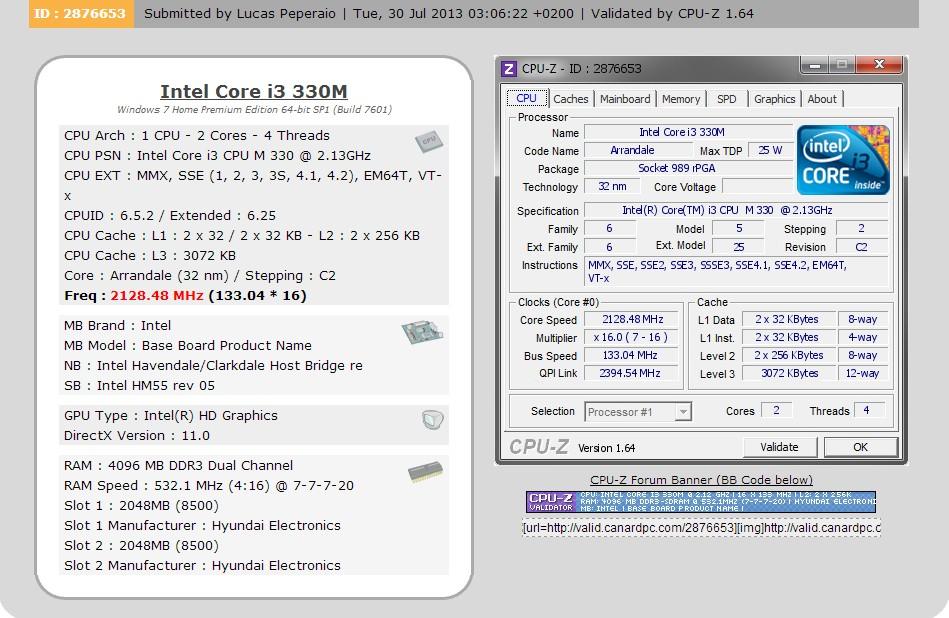Click the RAM module icon beside RAM info

(424, 472)
